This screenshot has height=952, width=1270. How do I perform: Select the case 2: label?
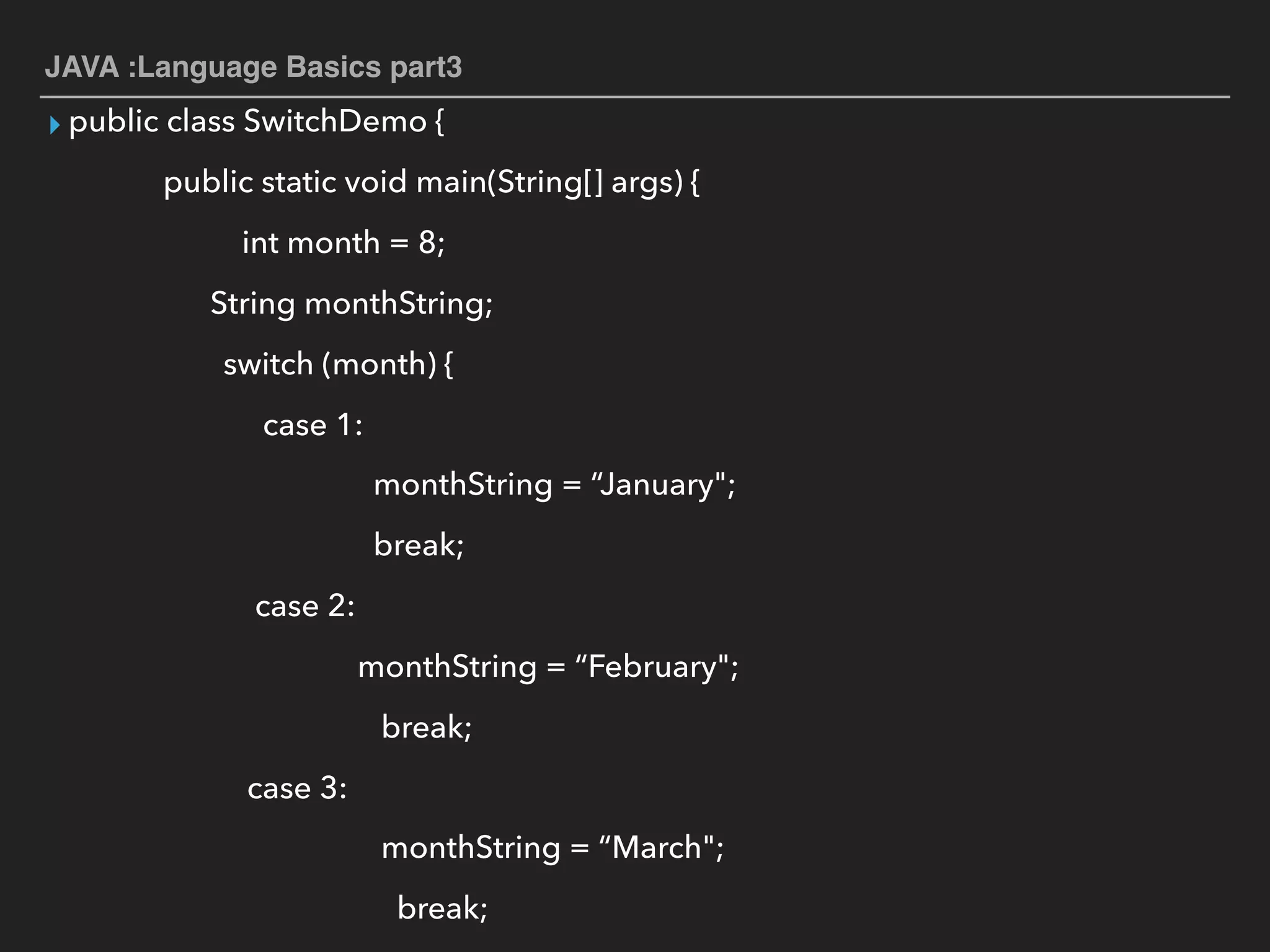coord(305,606)
